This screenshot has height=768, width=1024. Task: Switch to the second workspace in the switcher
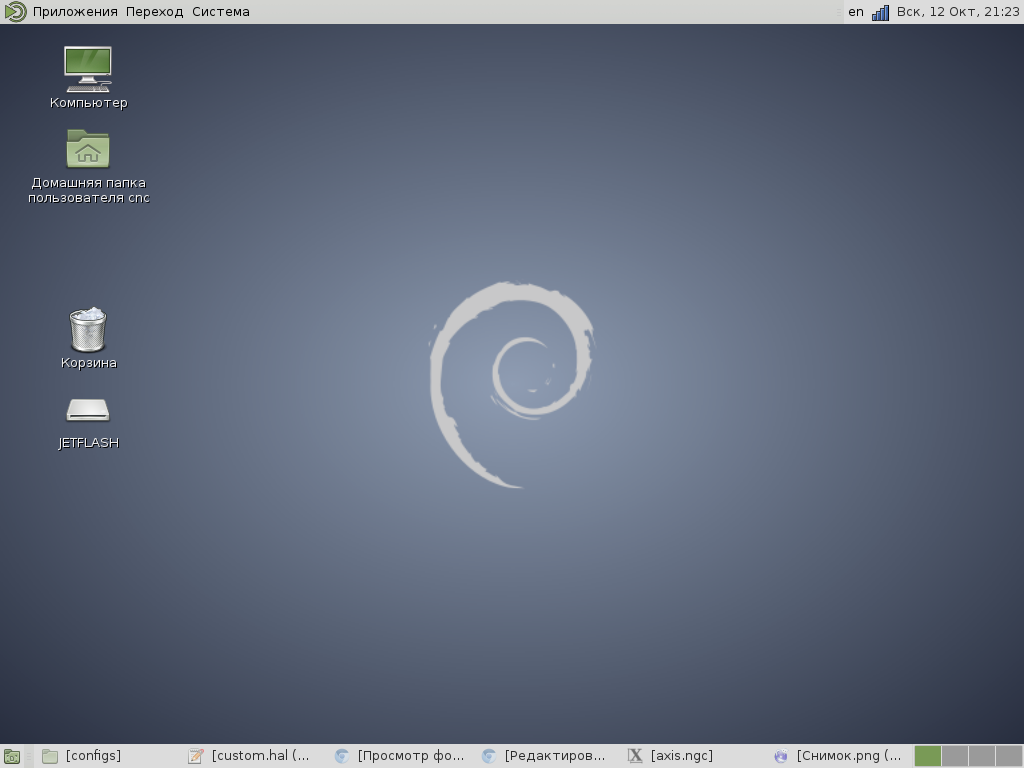click(954, 756)
